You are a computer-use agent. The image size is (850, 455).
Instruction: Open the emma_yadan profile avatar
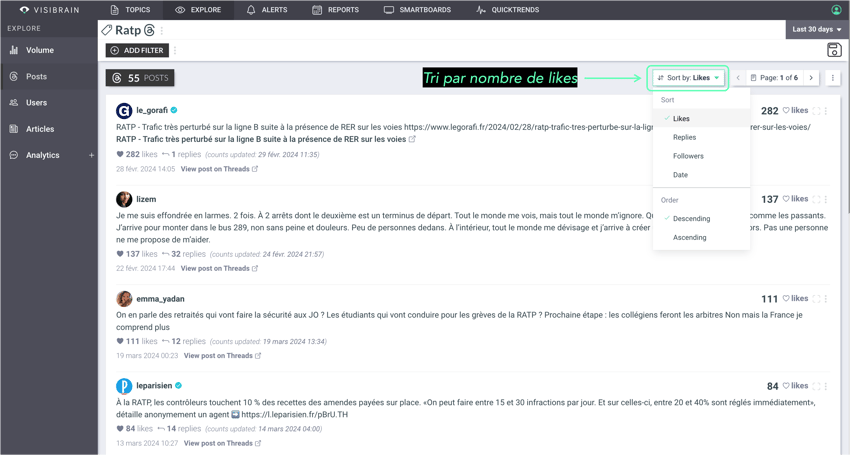tap(124, 299)
